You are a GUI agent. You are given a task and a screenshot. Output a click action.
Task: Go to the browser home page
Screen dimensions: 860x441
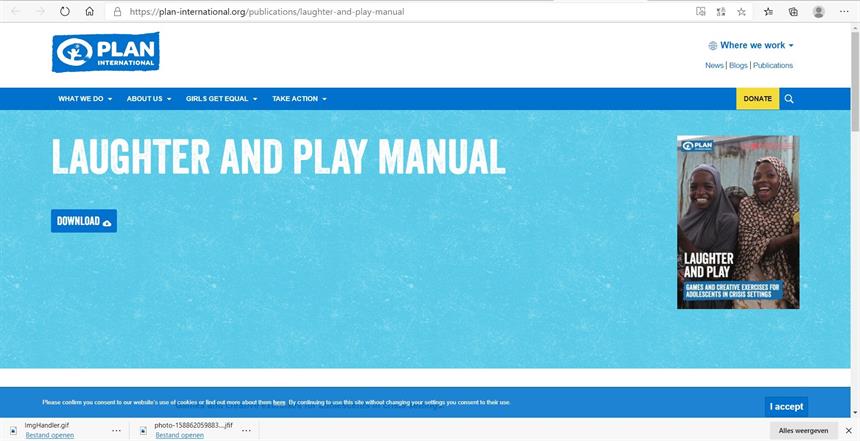click(x=90, y=12)
